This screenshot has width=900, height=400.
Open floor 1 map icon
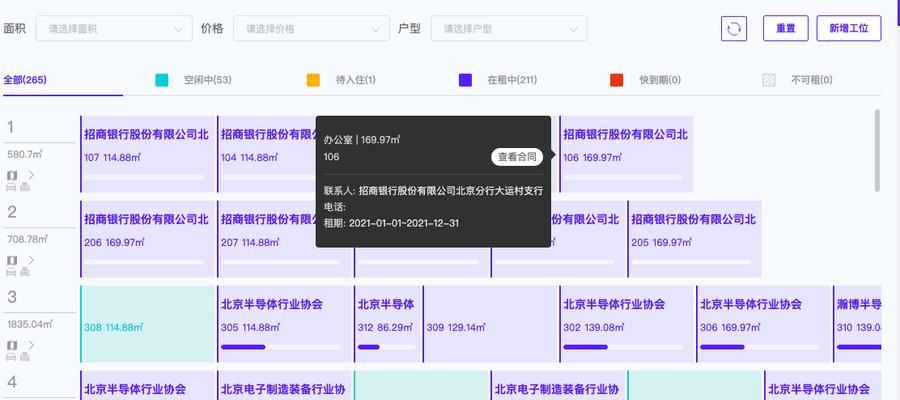[12, 174]
